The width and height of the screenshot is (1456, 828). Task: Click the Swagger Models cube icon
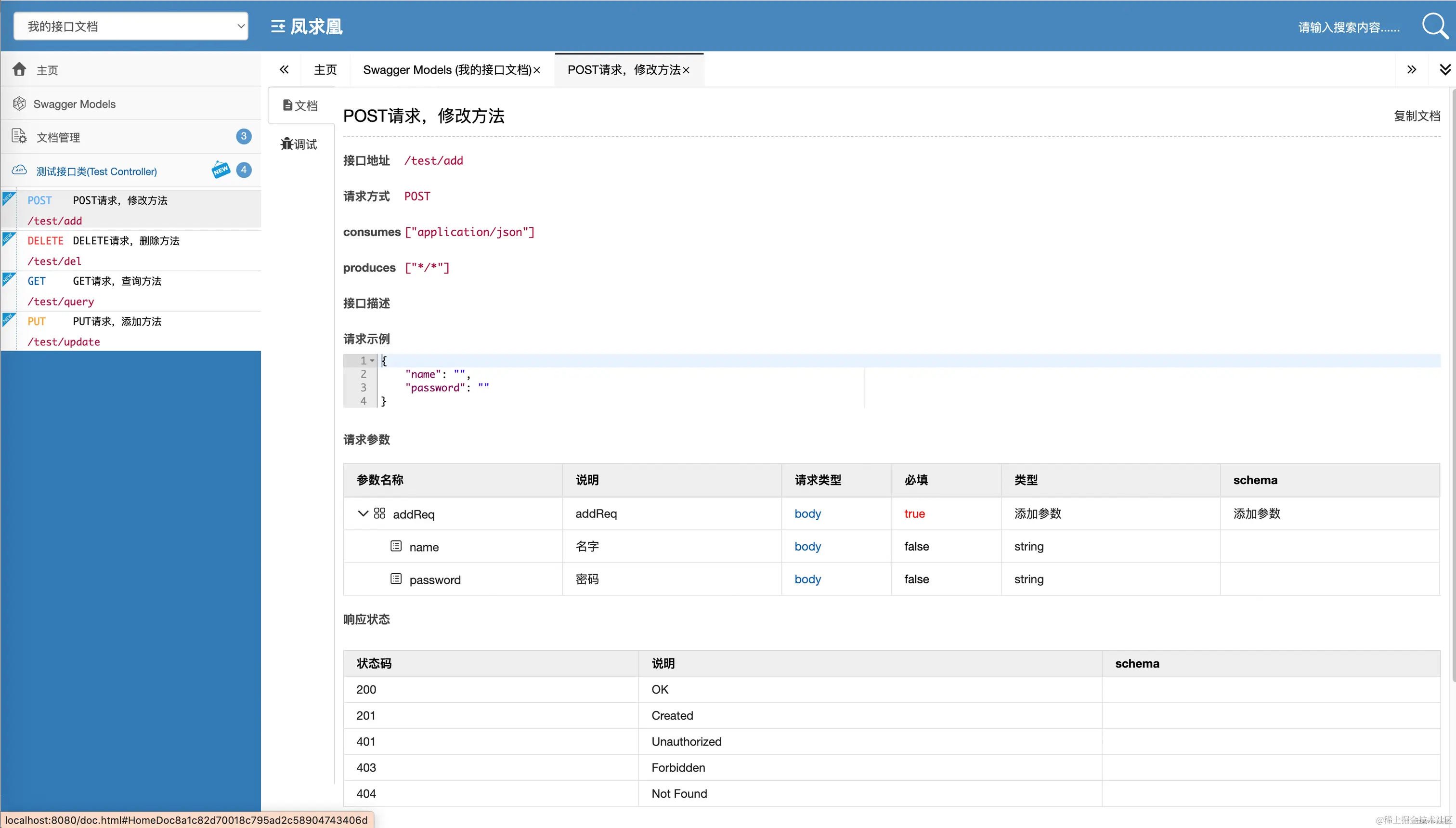click(19, 104)
